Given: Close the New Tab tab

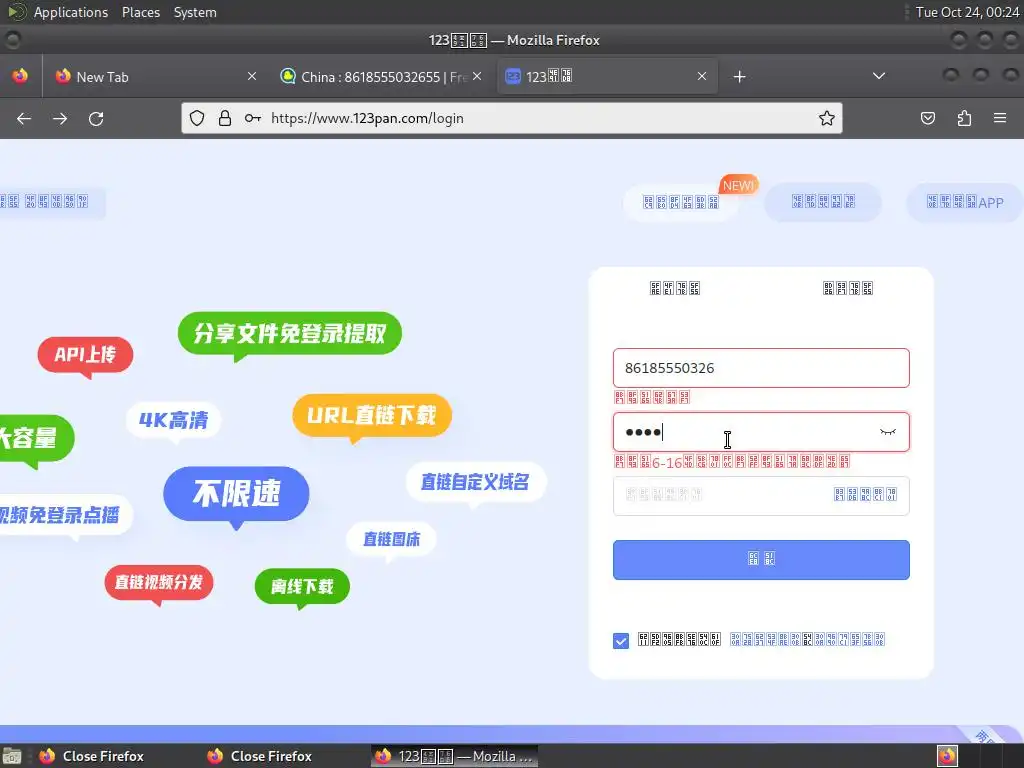Looking at the screenshot, I should [252, 76].
